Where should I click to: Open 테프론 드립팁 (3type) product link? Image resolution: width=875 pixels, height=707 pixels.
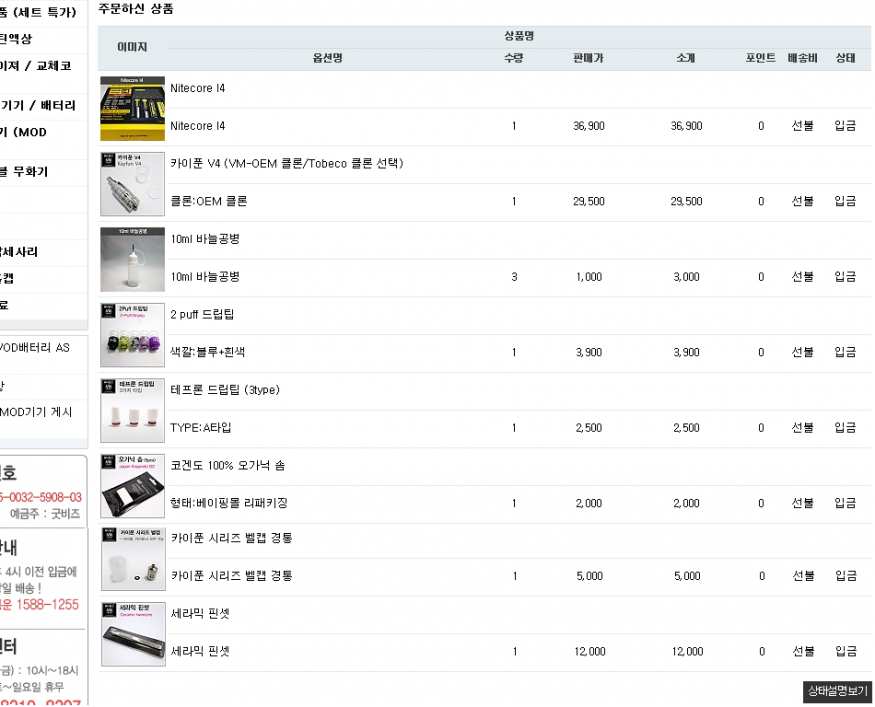(x=224, y=390)
